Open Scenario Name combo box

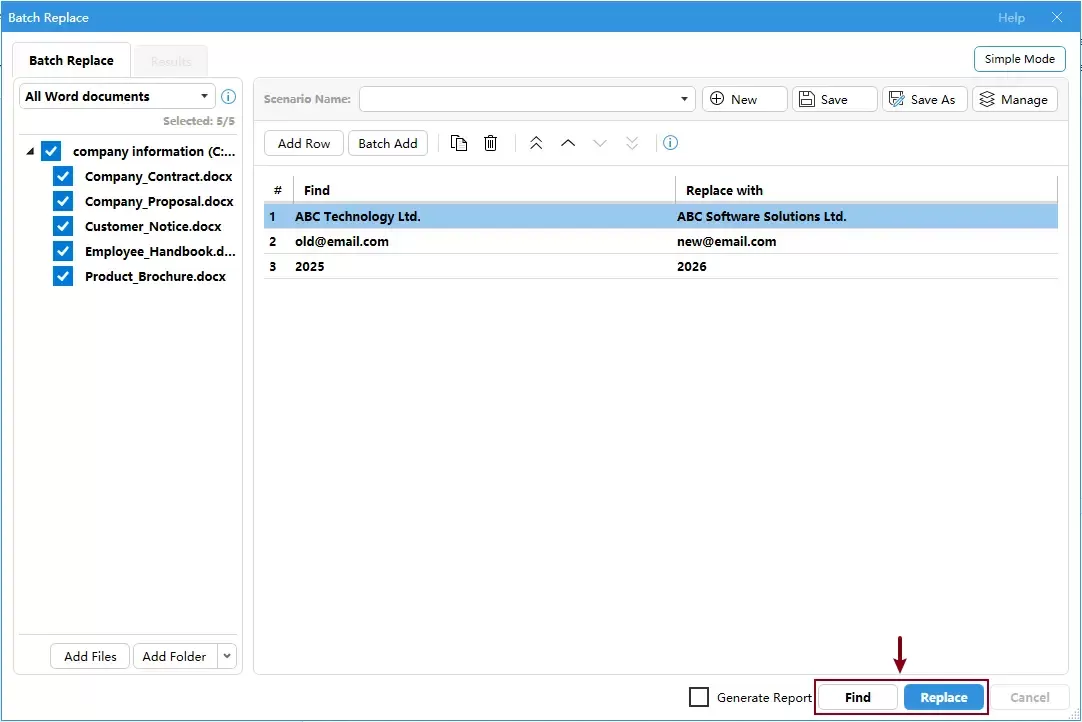click(x=527, y=99)
